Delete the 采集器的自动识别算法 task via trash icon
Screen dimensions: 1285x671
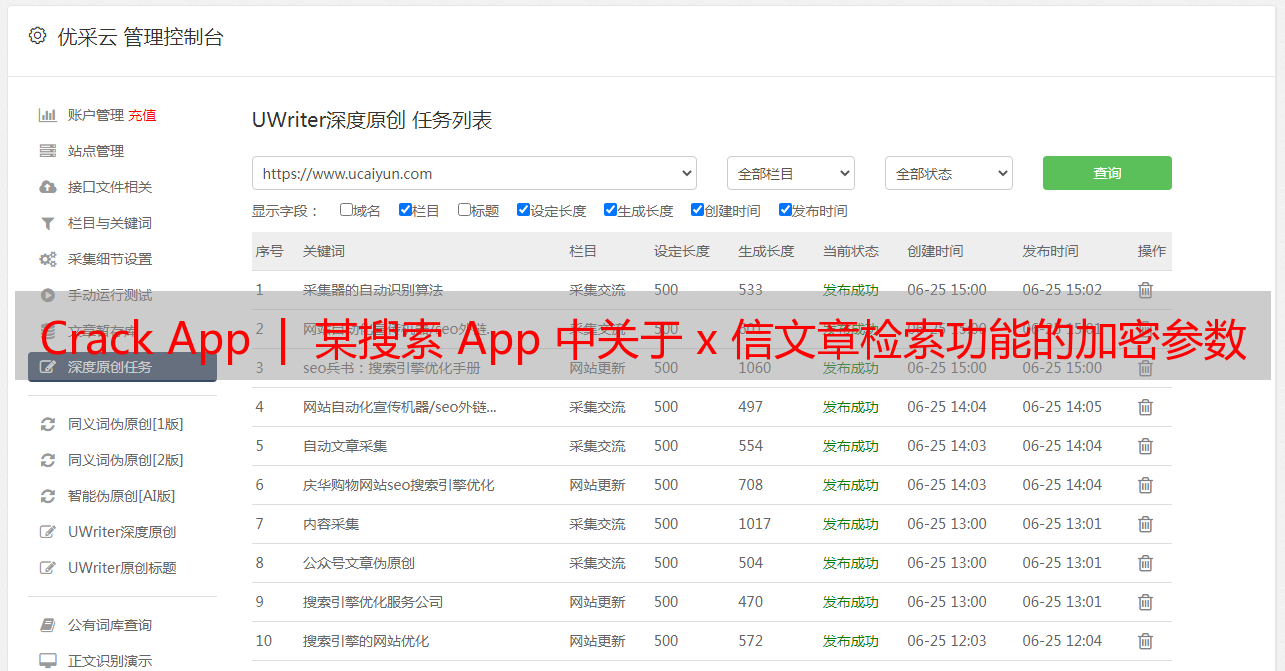pyautogui.click(x=1146, y=290)
